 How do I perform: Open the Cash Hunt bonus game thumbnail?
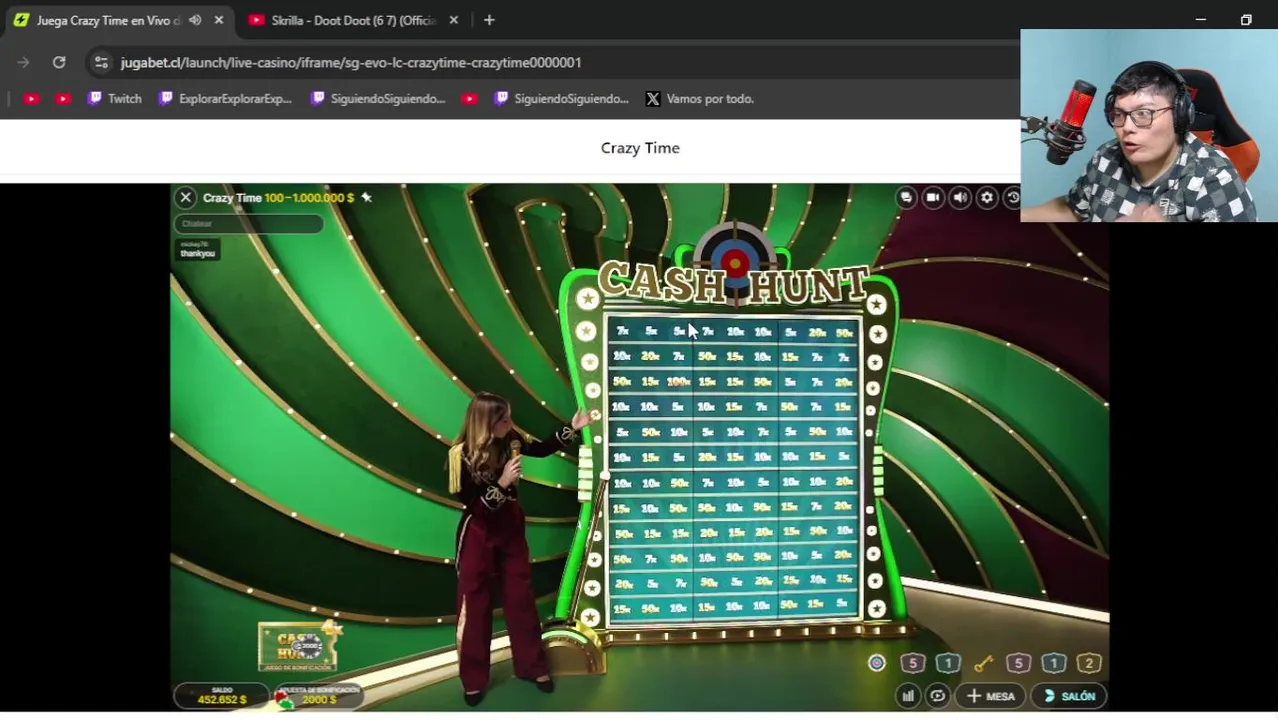coord(298,646)
